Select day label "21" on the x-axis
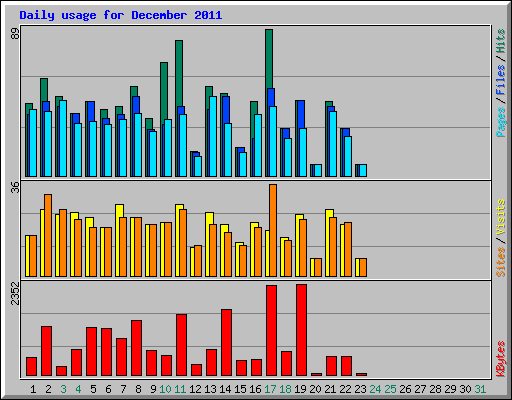Screen dimensions: 512x400 click(x=330, y=389)
